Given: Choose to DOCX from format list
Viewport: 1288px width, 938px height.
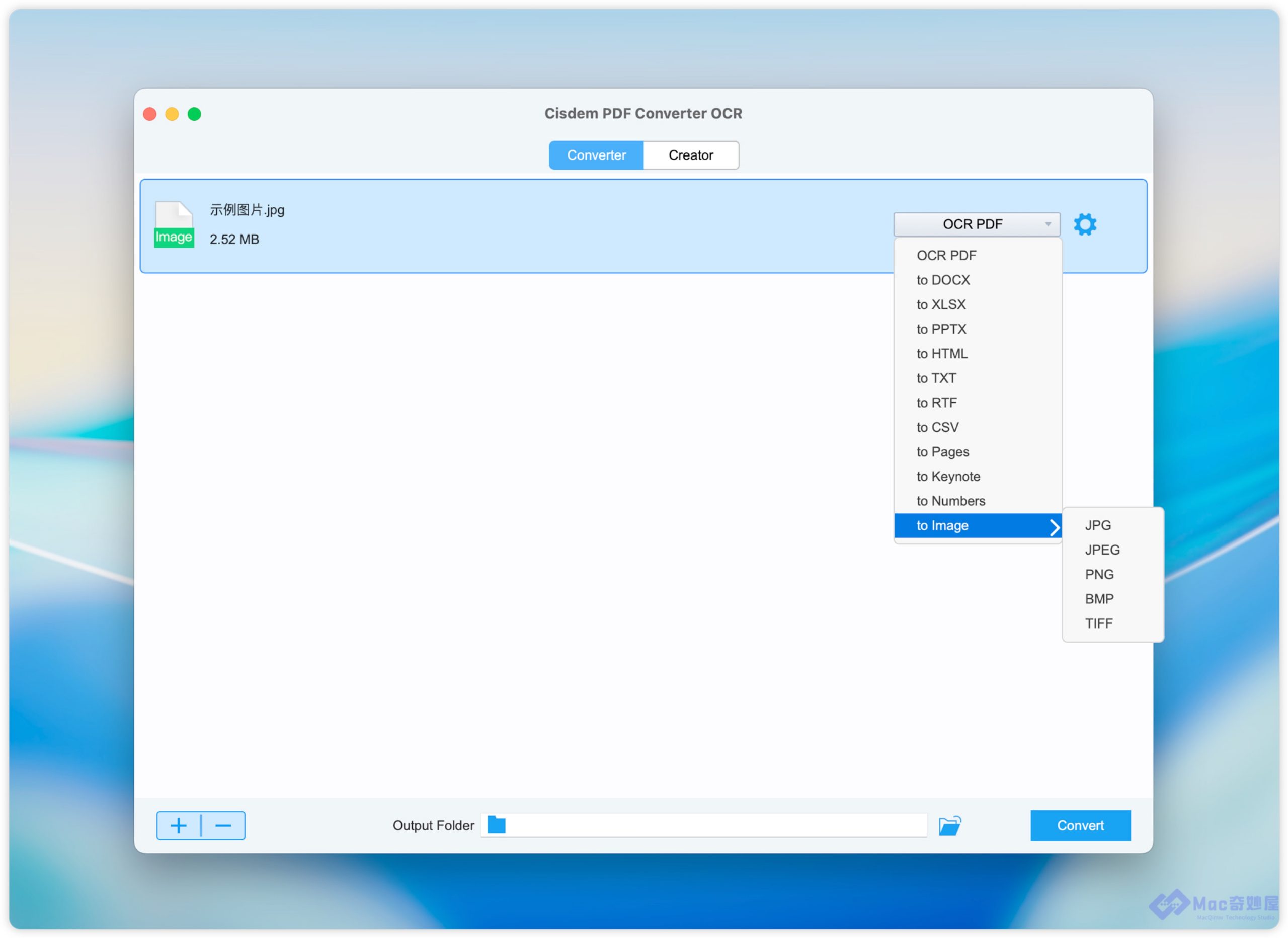Looking at the screenshot, I should [x=943, y=280].
